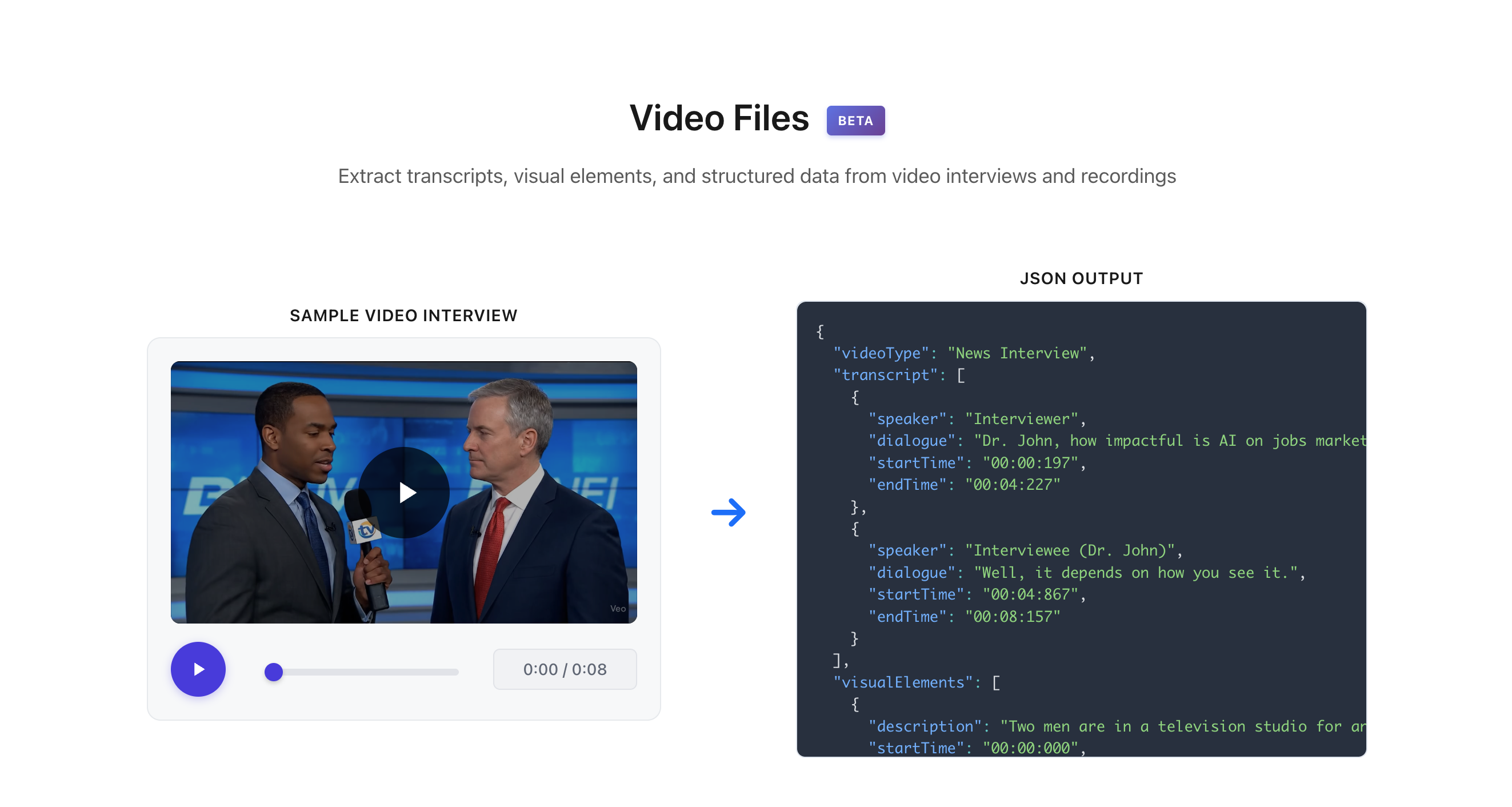Click the subtitle description text
This screenshot has width=1512, height=807.
pyautogui.click(x=756, y=176)
